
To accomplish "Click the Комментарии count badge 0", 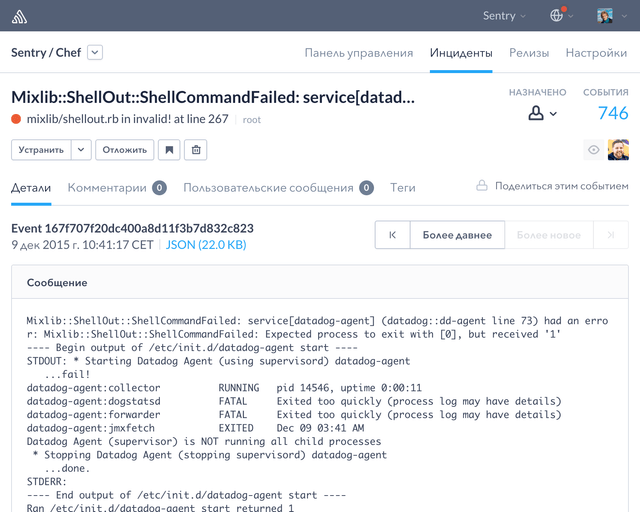I will [x=159, y=188].
